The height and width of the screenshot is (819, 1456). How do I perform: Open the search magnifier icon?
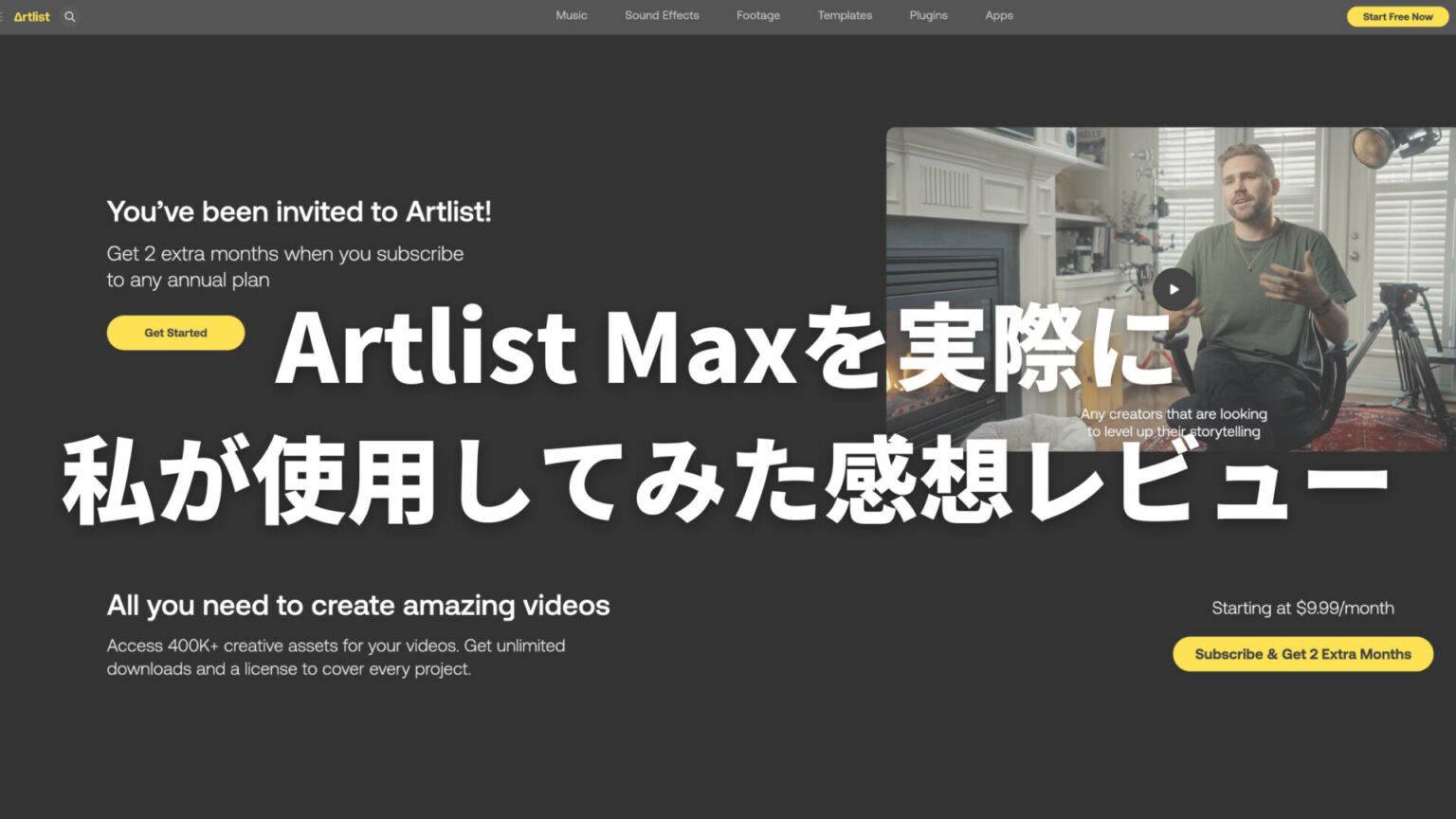pos(69,16)
